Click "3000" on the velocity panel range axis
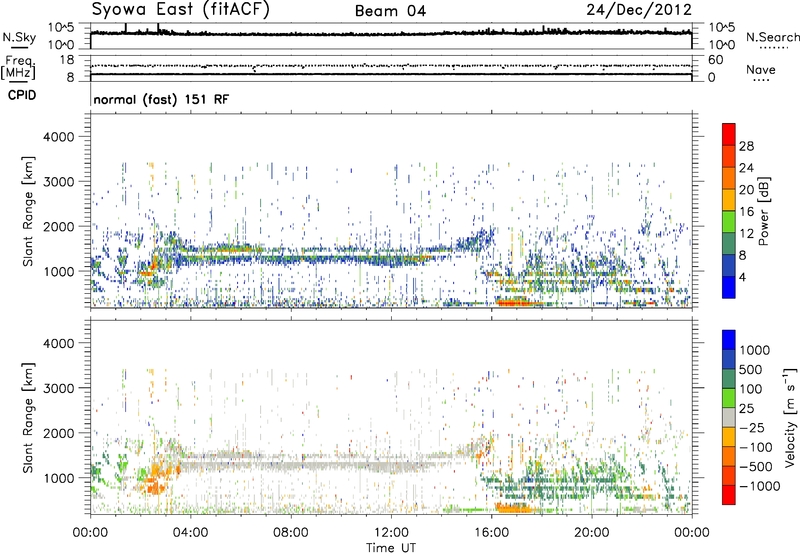This screenshot has width=800, height=554. tap(59, 388)
